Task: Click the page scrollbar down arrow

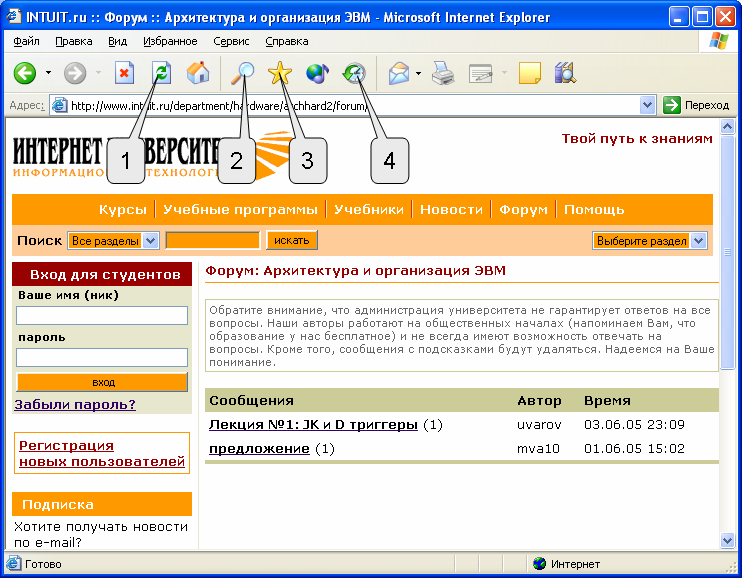Action: coord(727,540)
